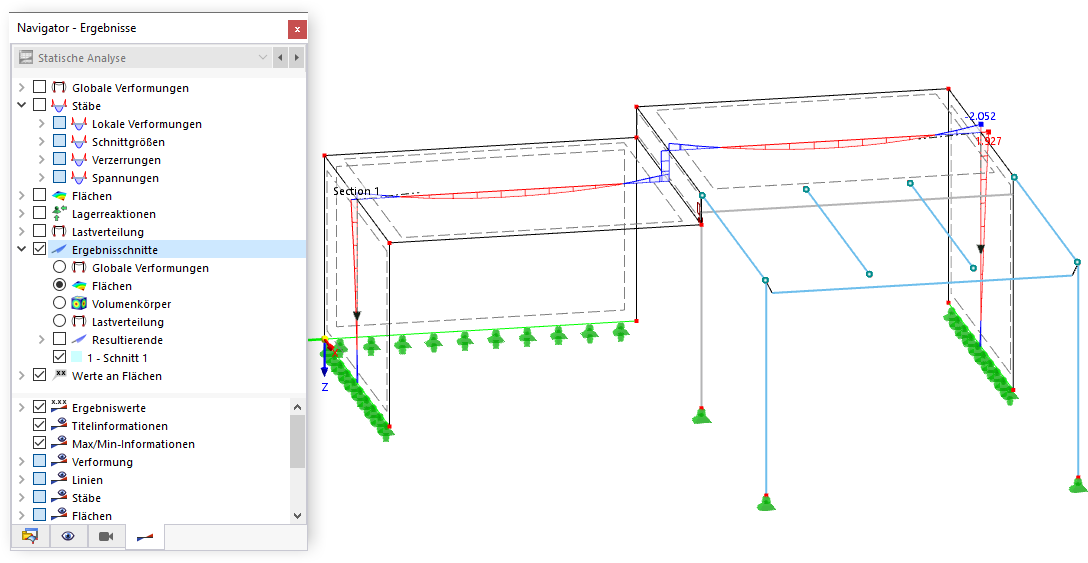This screenshot has width=1088, height=563.
Task: Click the top-level Globale Verformungen icon
Action: (59, 87)
